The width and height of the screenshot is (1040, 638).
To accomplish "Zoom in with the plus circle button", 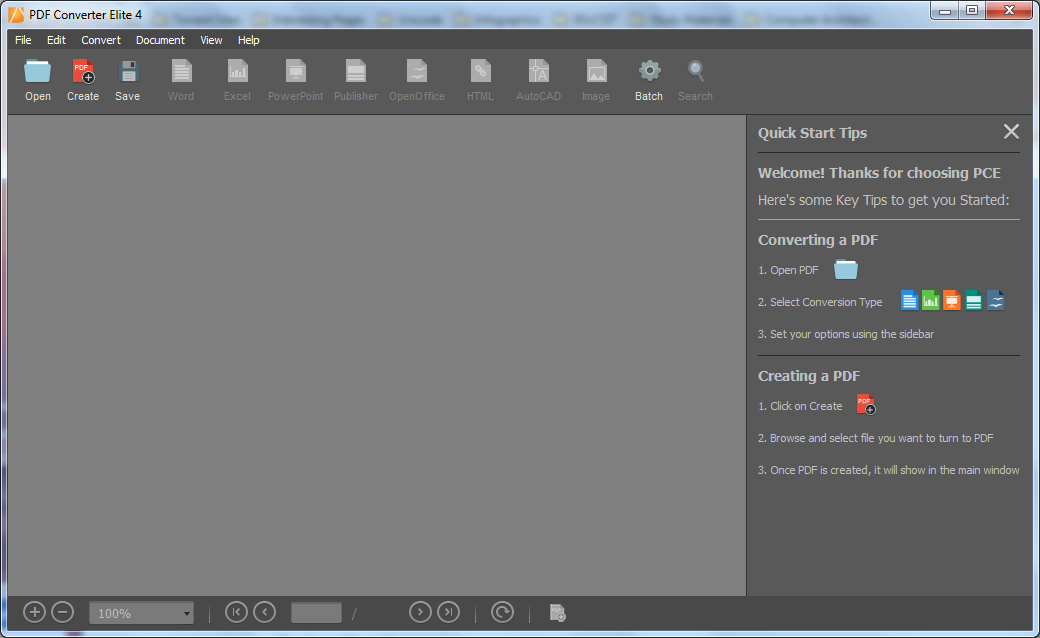I will pyautogui.click(x=34, y=612).
